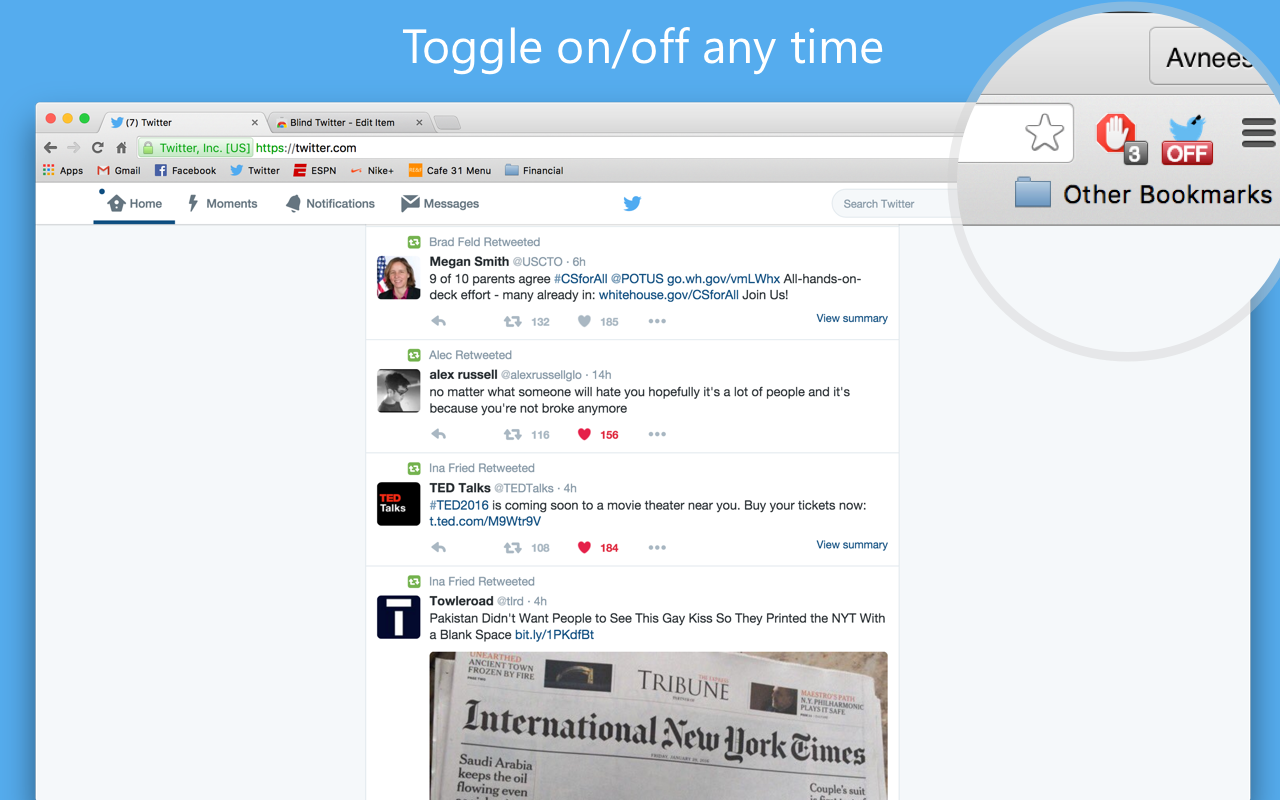
Task: Retweet TED Talks tweet with 108 retweets
Action: coord(512,547)
